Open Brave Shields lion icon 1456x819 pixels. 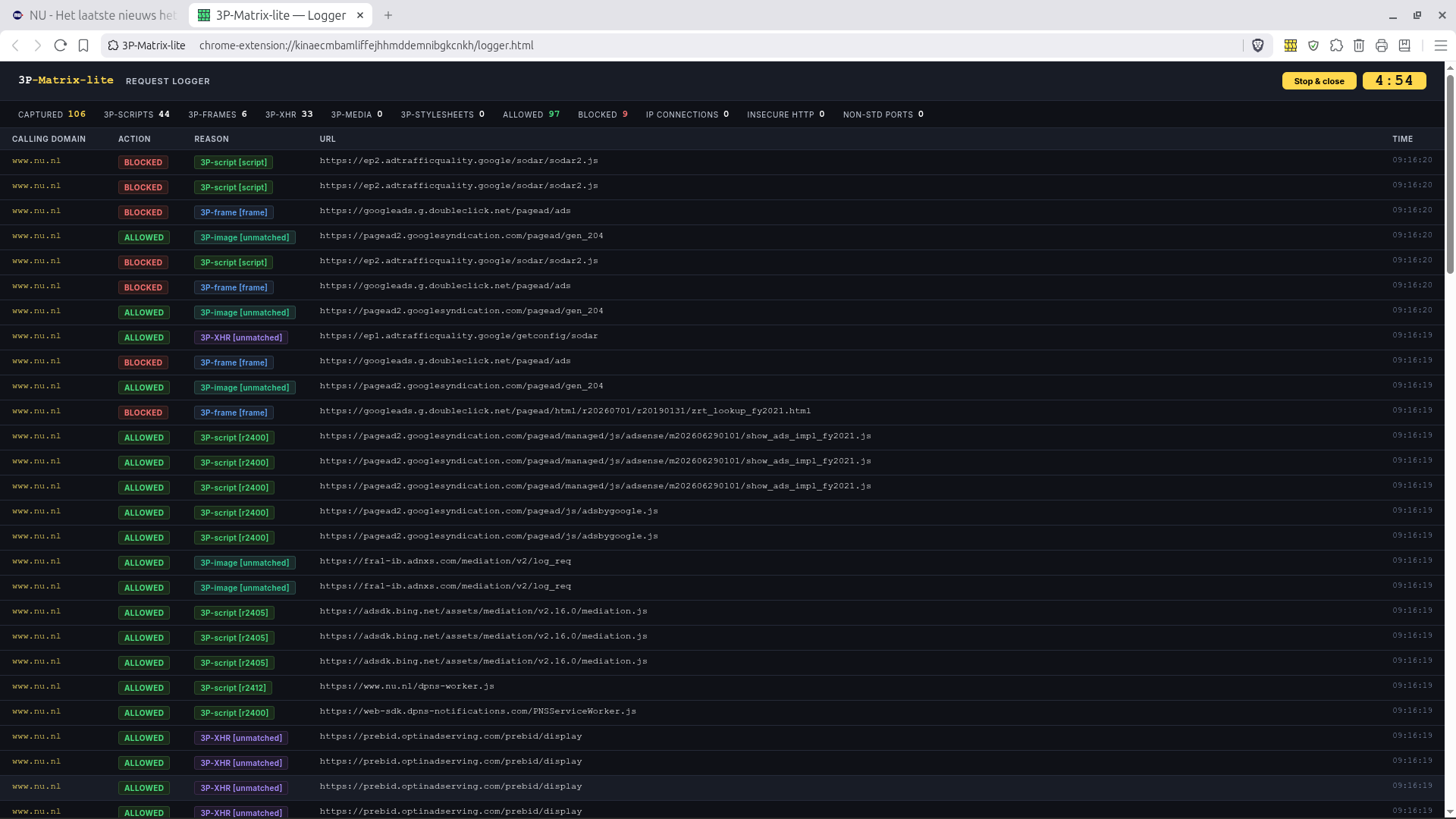(x=1258, y=45)
